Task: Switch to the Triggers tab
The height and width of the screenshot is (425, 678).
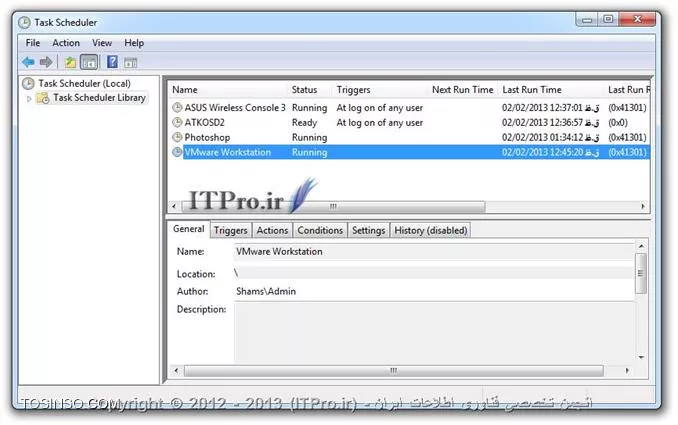Action: (x=230, y=230)
